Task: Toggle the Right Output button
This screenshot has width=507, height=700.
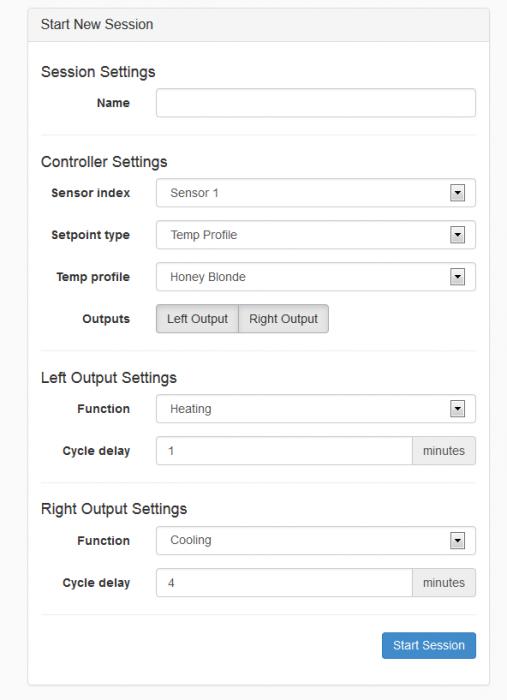Action: pos(283,319)
